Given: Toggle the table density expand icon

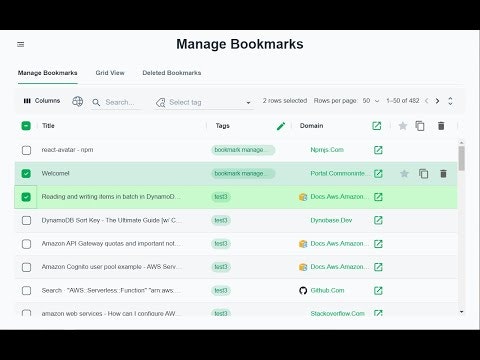Looking at the screenshot, I should coord(450,101).
